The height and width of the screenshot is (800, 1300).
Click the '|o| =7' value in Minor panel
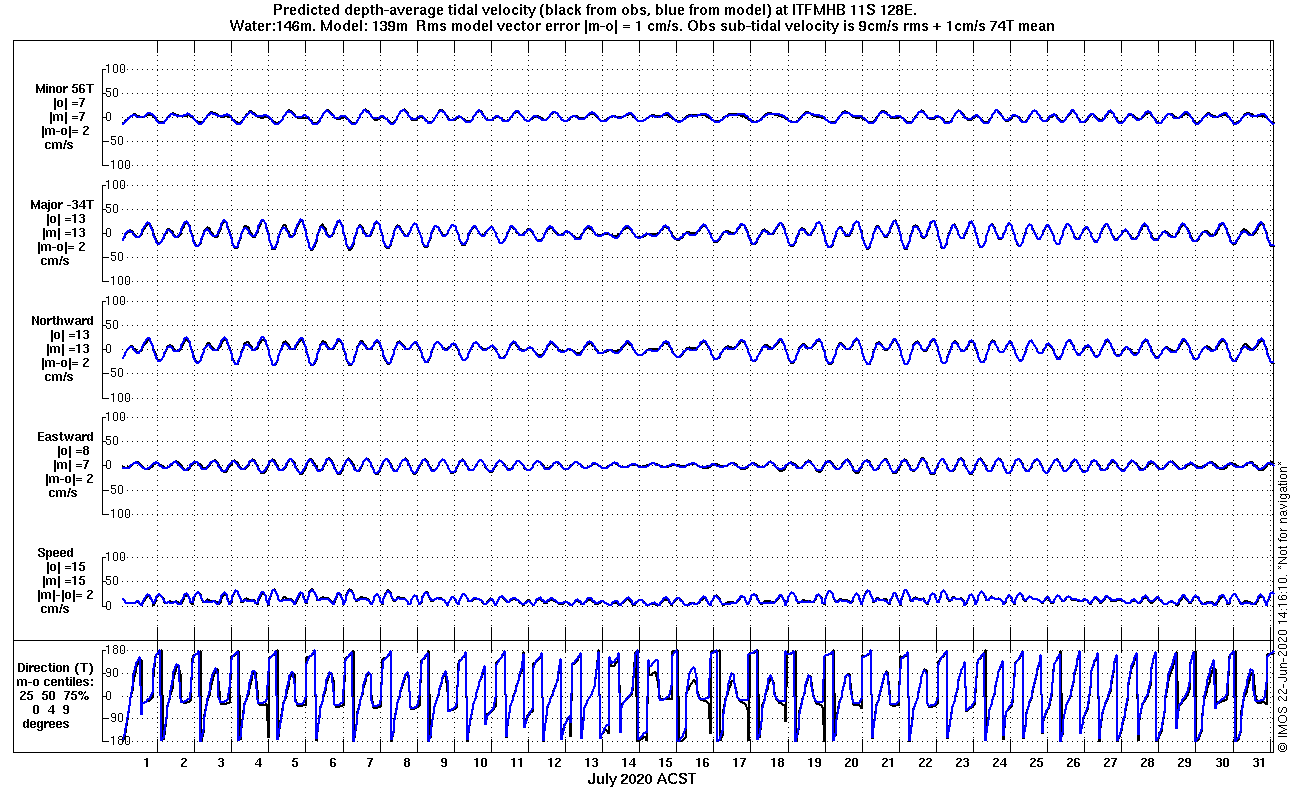71,103
